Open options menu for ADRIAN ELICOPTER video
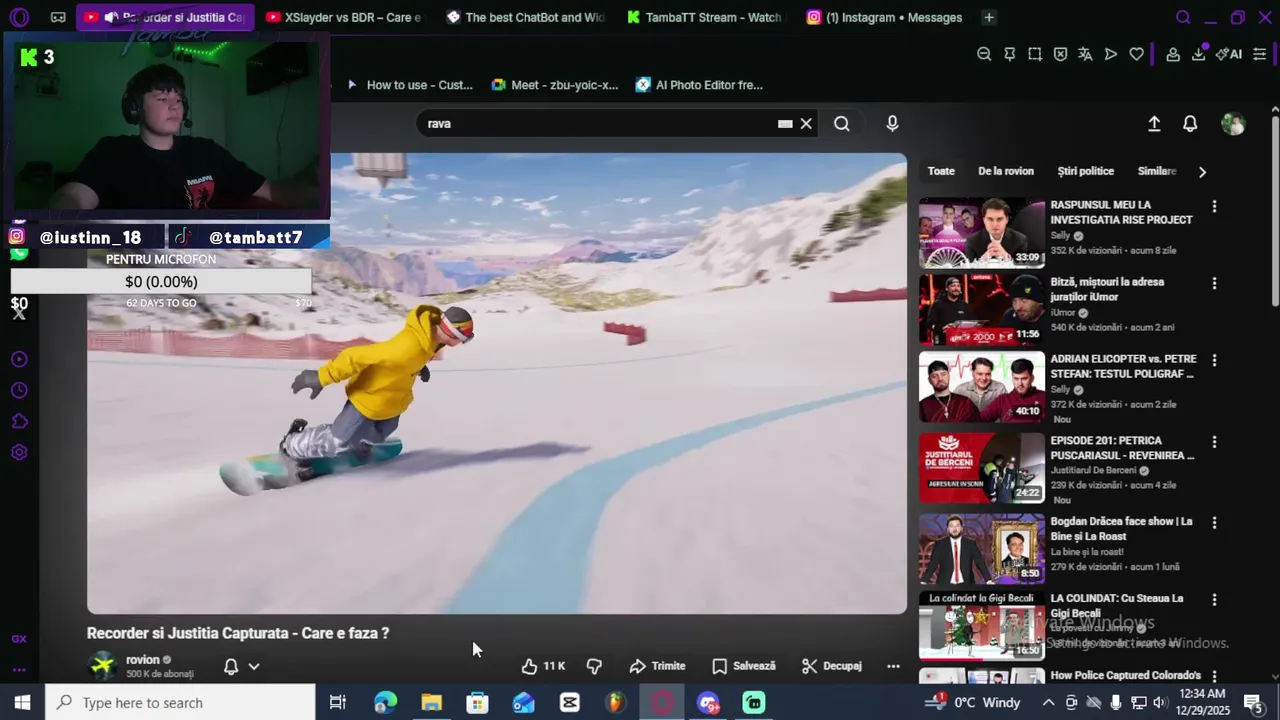 click(x=1214, y=360)
